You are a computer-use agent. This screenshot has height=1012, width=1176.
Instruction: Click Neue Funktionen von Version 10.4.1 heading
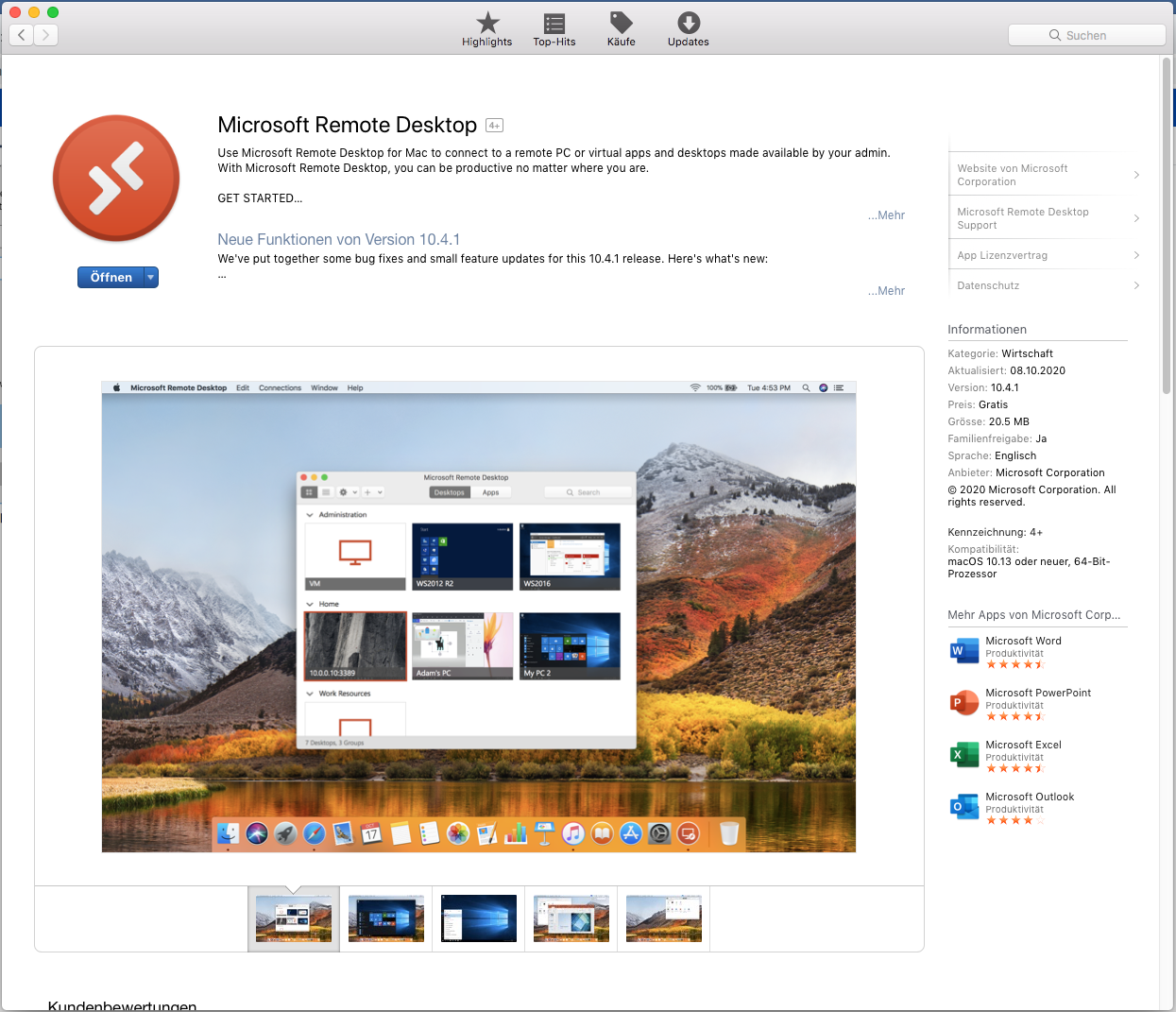pos(338,240)
